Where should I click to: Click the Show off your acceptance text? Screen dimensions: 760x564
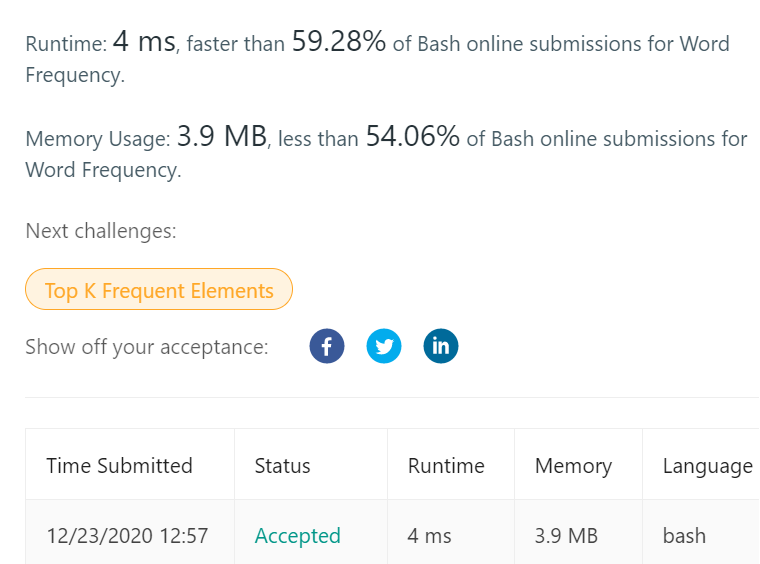click(x=147, y=347)
